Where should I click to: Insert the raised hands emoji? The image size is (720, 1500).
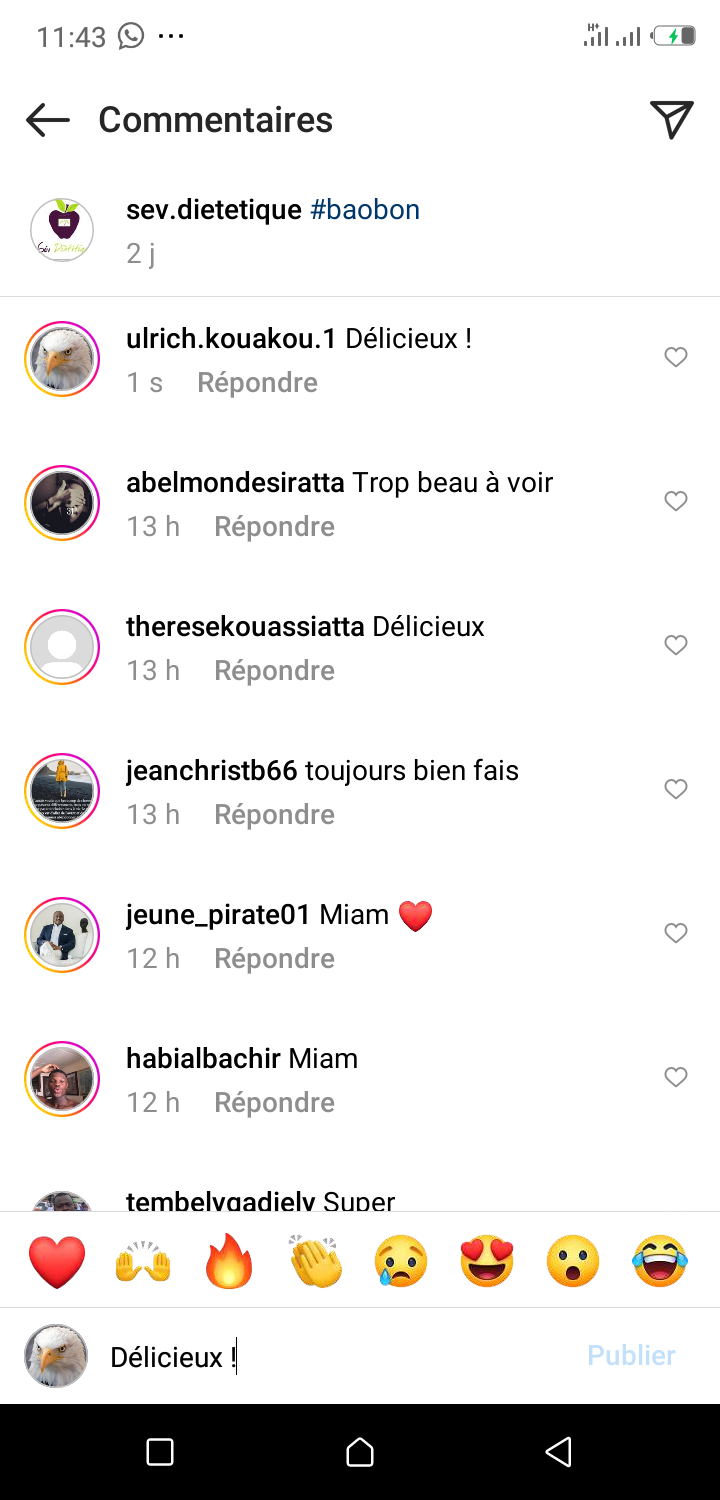point(143,1261)
